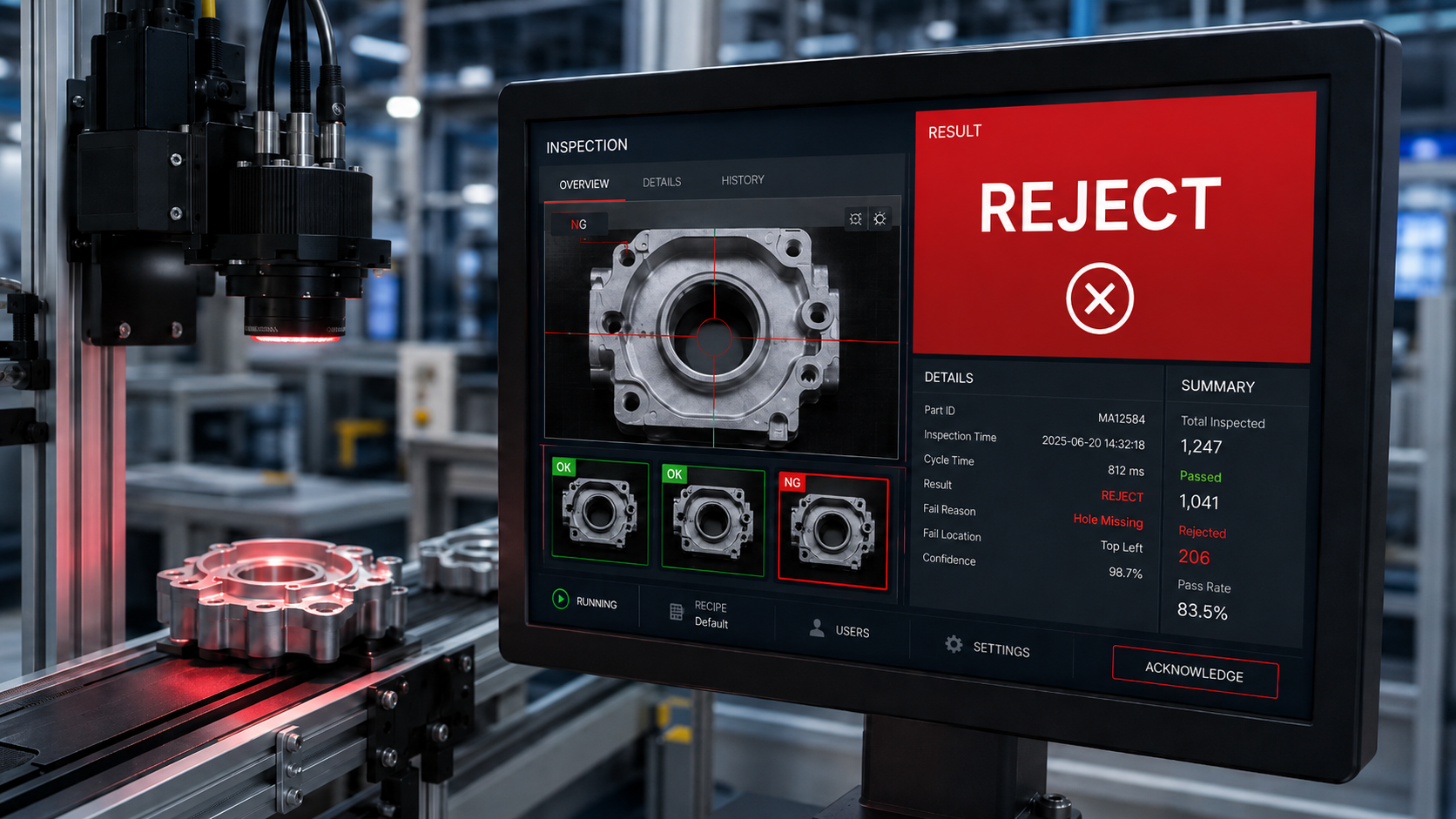Select the NG part thumbnail with red border
1456x819 pixels.
[832, 530]
